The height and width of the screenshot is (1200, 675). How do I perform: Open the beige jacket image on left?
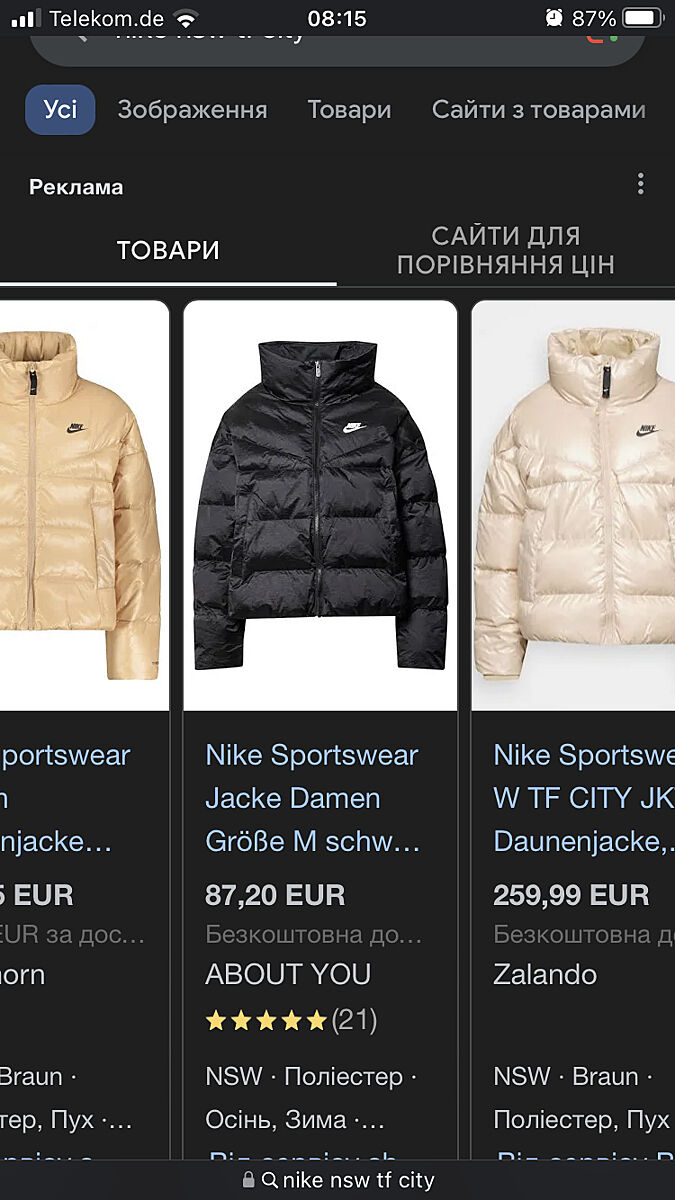[84, 506]
